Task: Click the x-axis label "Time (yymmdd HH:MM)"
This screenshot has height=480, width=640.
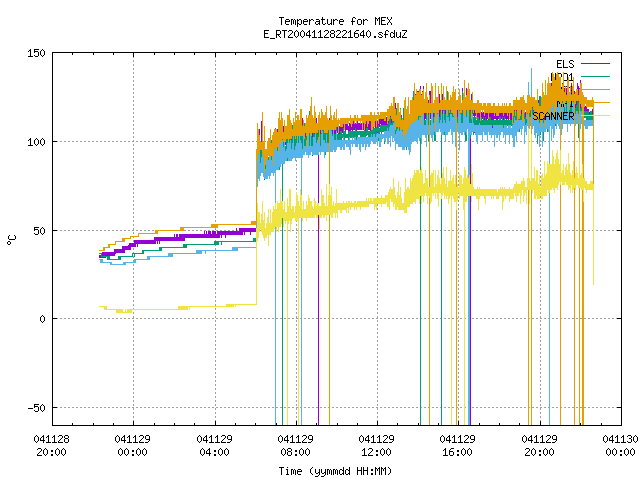Action: 335,471
